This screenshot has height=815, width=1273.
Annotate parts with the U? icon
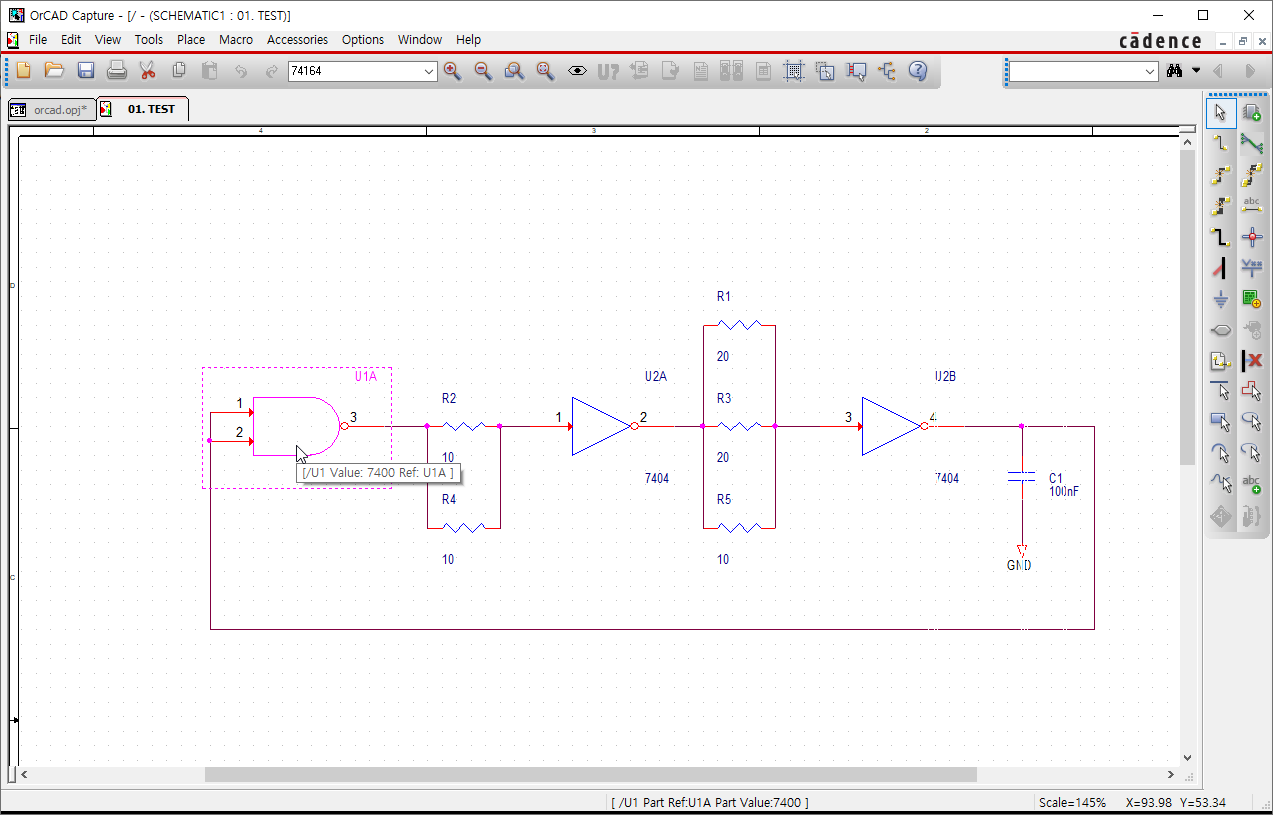608,71
